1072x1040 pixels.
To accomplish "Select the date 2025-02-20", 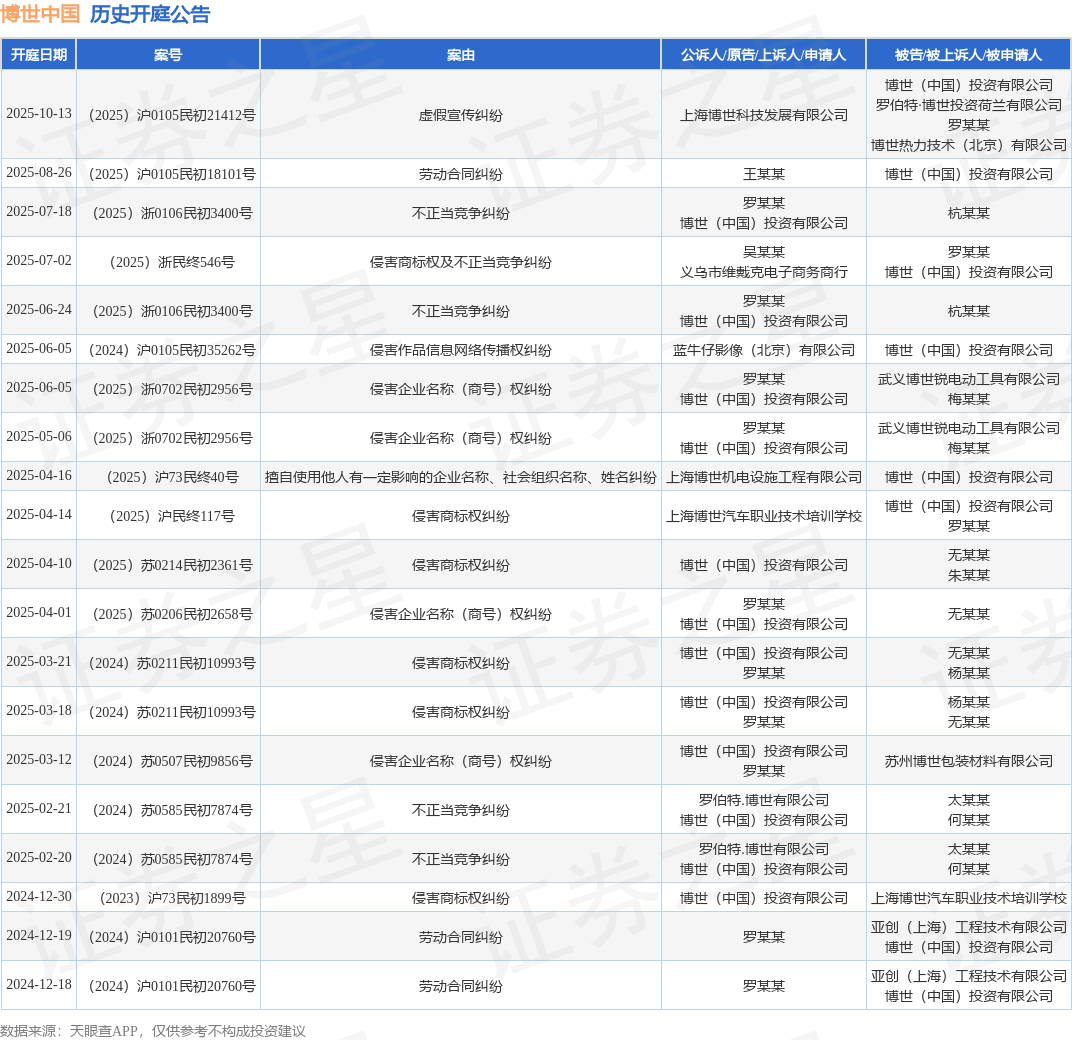I will (x=39, y=857).
